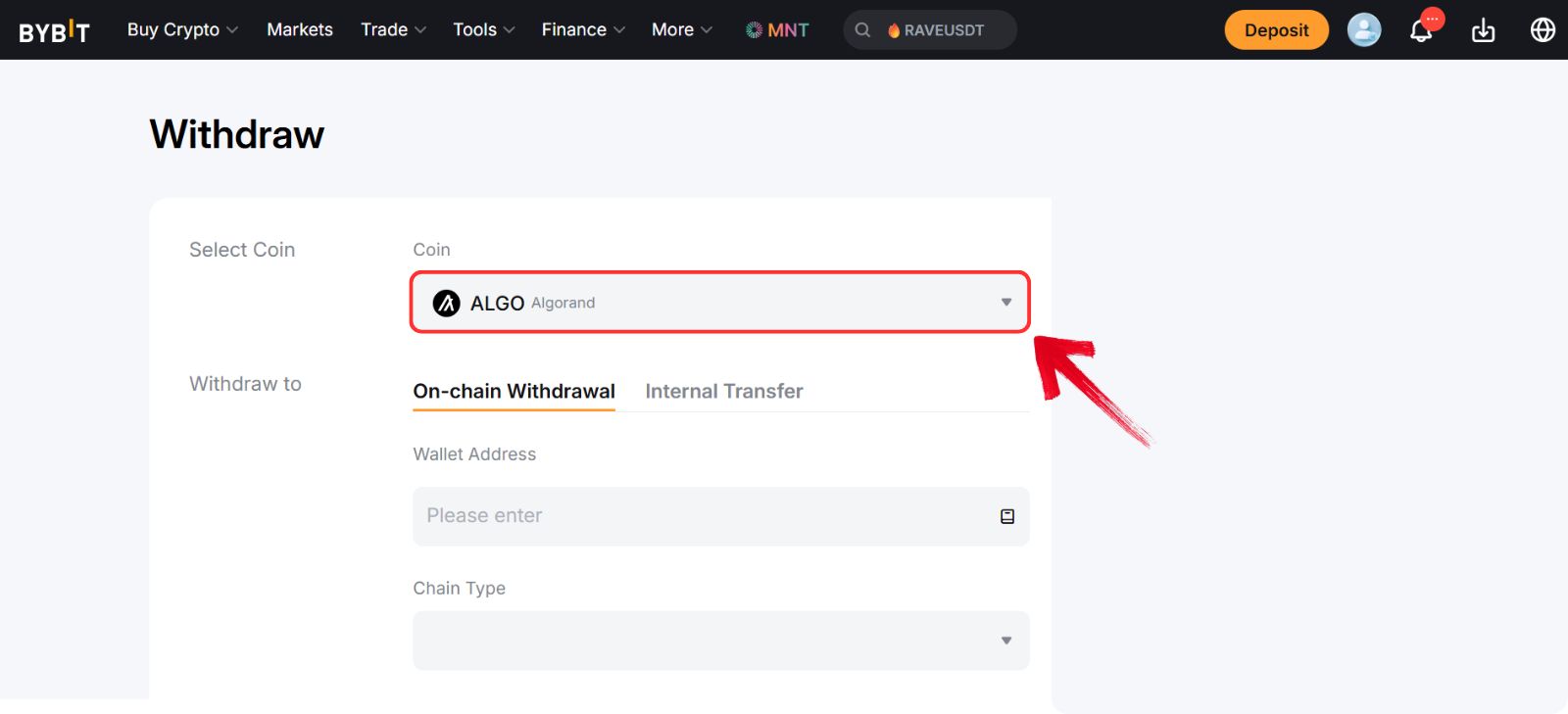Click the Wallet Address input field

(686, 516)
